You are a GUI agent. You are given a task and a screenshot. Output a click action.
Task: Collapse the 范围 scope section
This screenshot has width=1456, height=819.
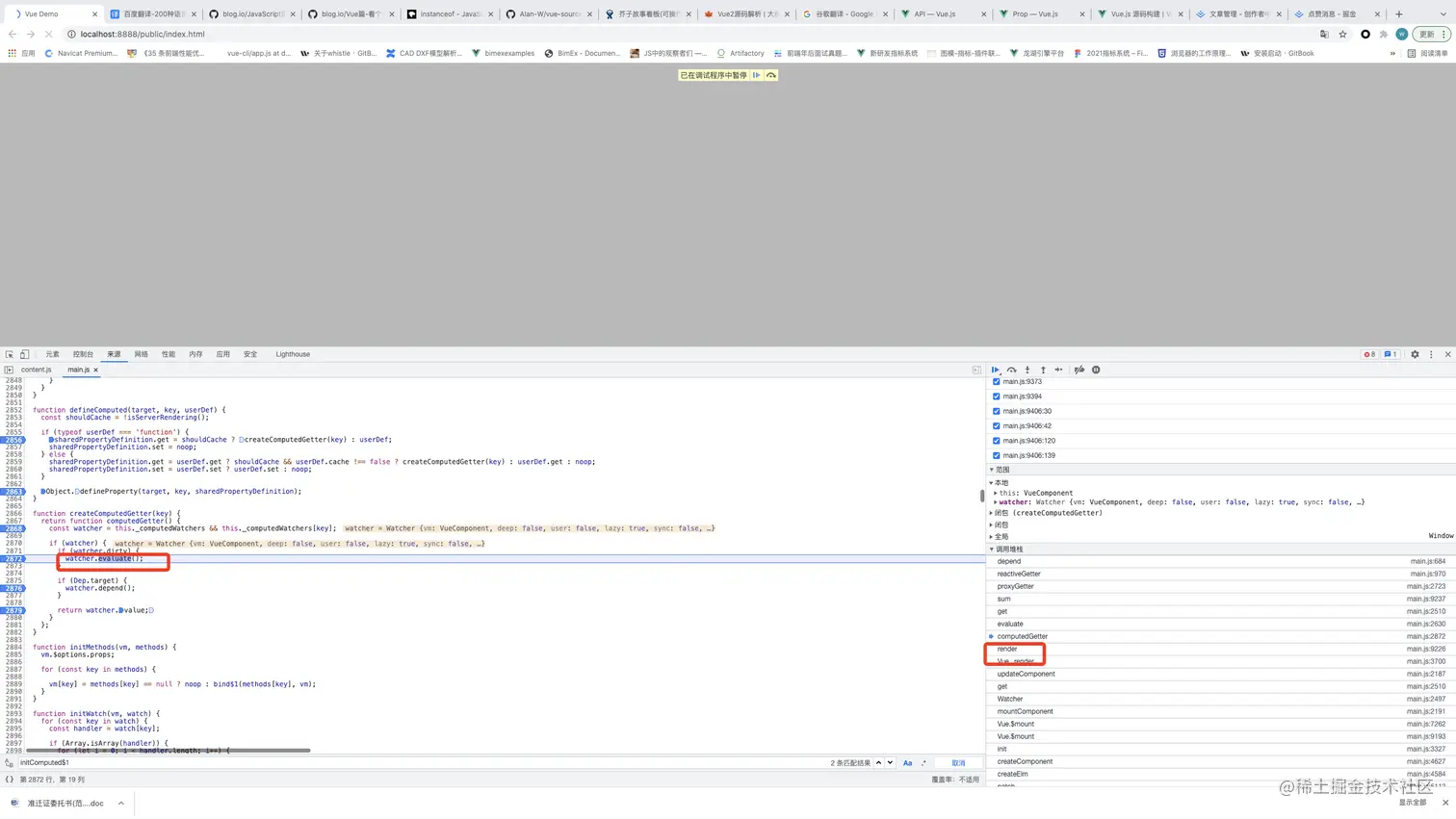tap(992, 470)
